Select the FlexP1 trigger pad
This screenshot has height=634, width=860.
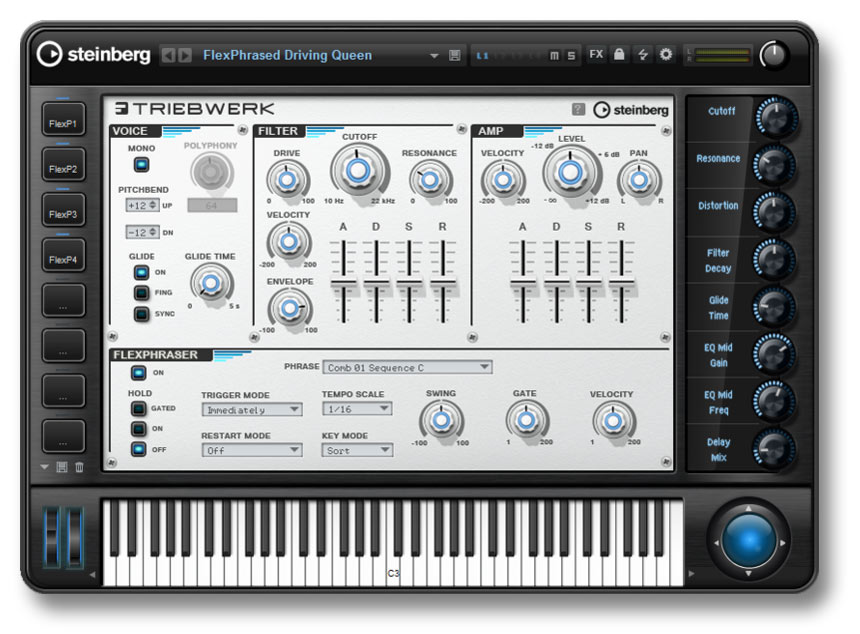click(x=63, y=120)
